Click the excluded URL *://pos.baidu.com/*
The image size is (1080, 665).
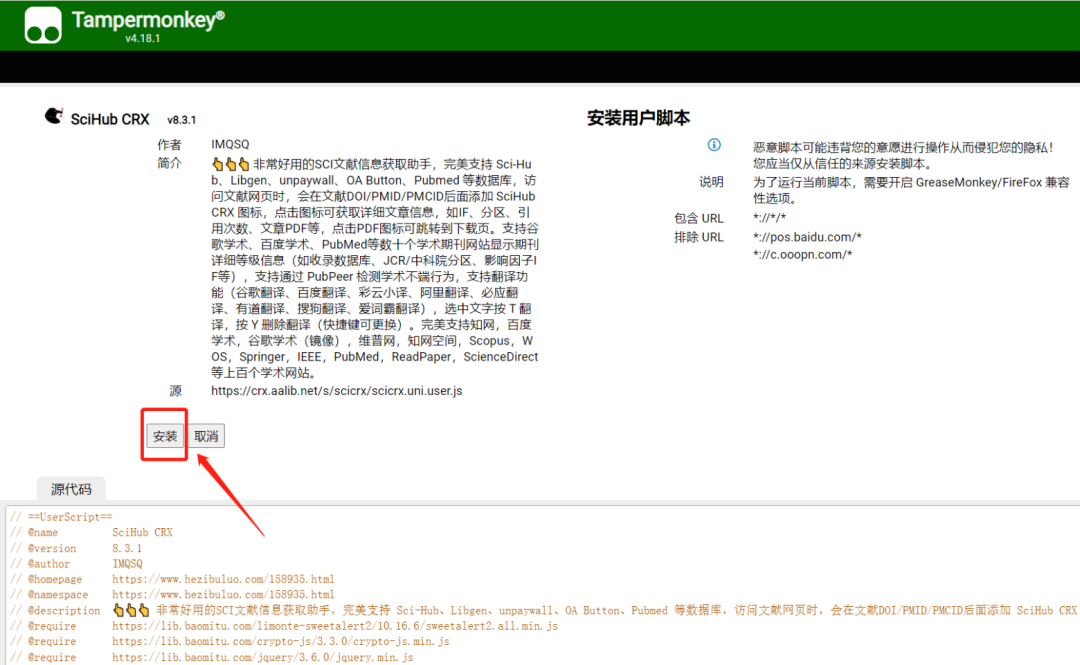pyautogui.click(x=807, y=237)
